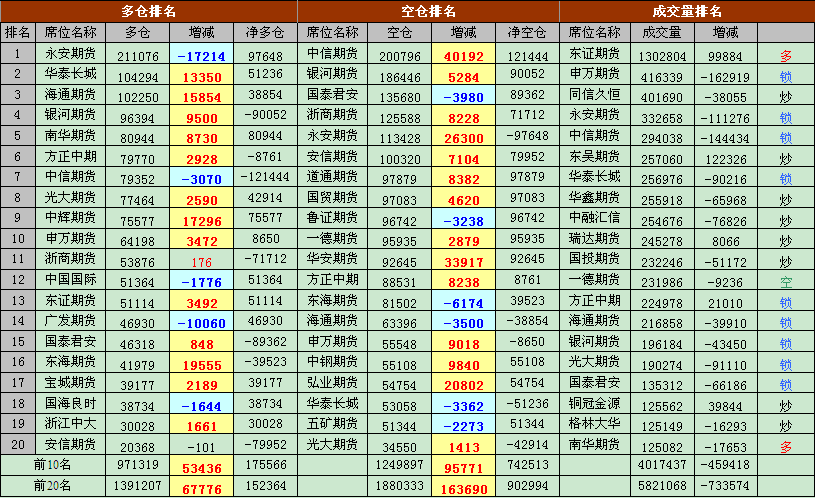Click net long value -90052
This screenshot has height=498, width=815.
coord(265,115)
